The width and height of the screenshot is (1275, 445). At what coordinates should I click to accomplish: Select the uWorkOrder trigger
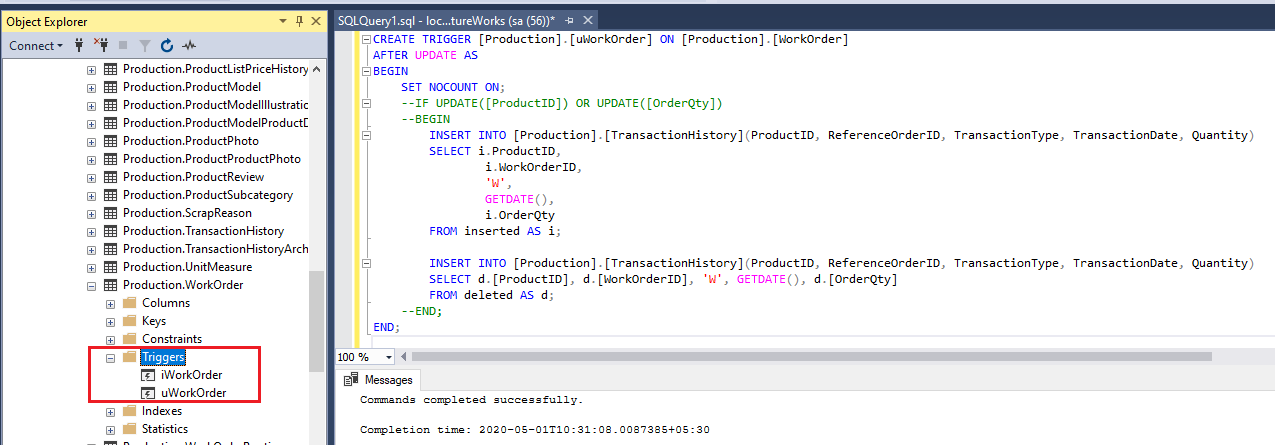194,393
